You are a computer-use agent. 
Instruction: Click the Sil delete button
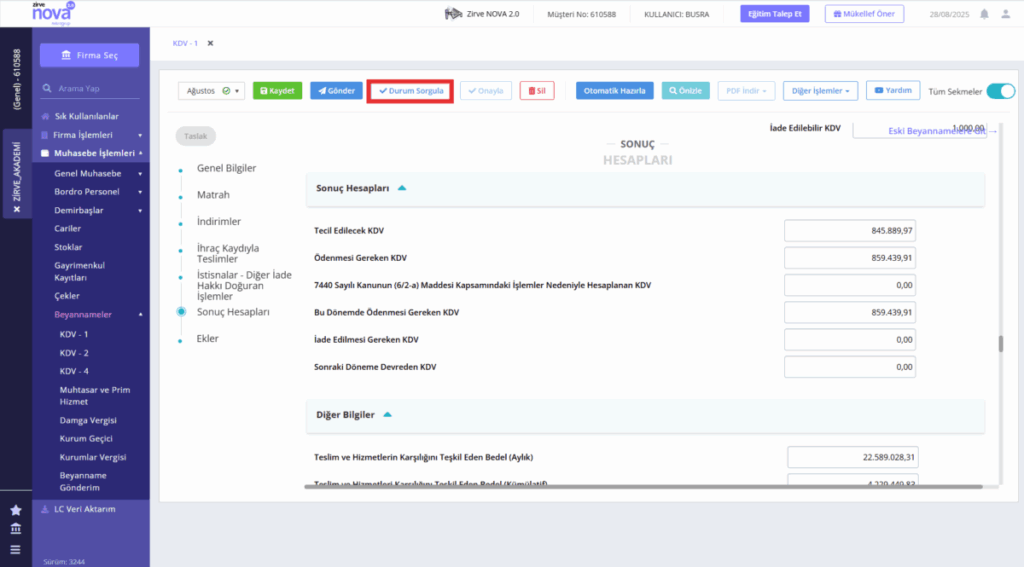pos(537,91)
